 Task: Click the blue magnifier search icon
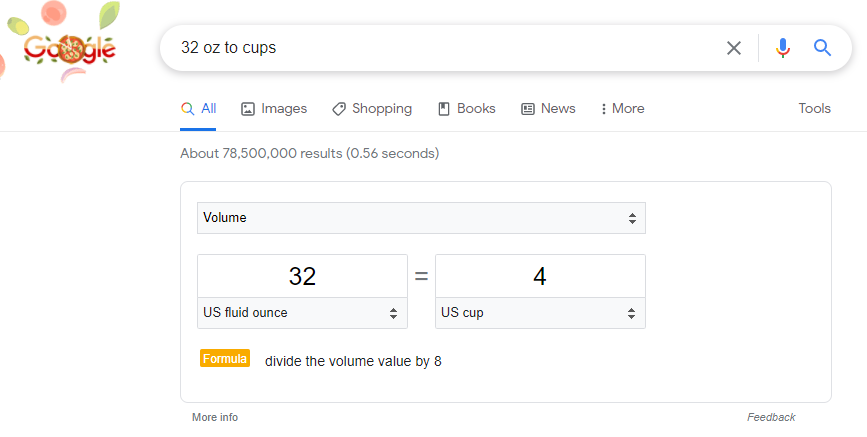822,48
